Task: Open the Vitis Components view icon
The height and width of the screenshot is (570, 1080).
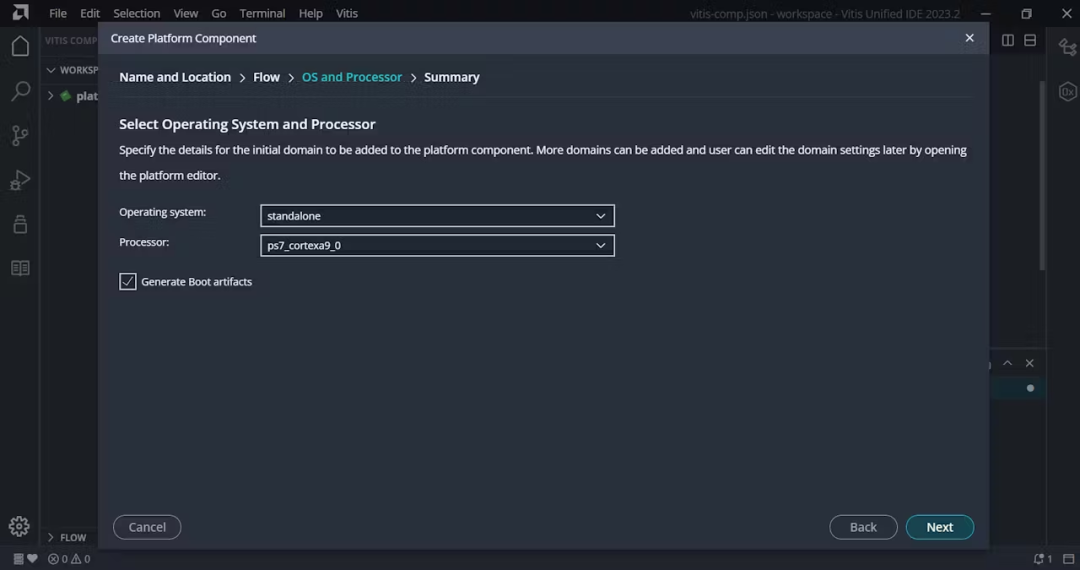Action: click(x=21, y=224)
